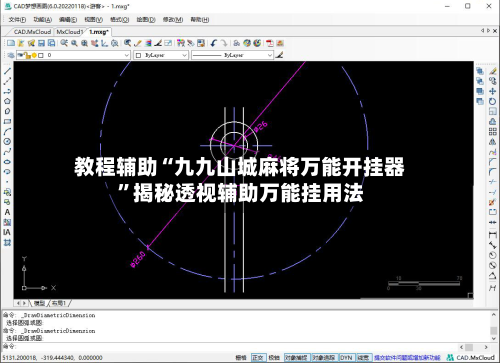The image size is (500, 363).
Task: Select the Circle tool in left toolbar
Action: [7, 141]
